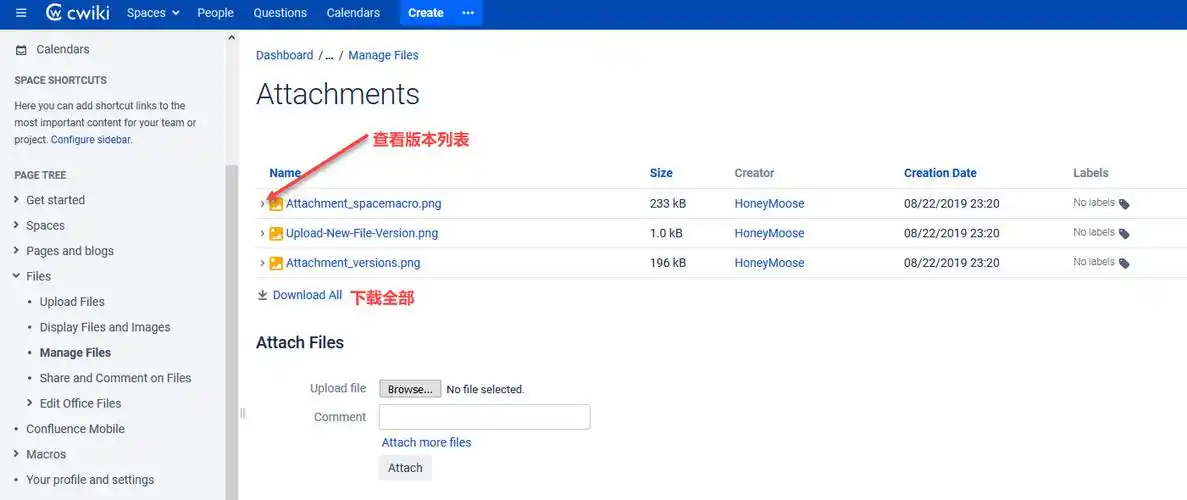Click the cwiki logo

[x=78, y=13]
